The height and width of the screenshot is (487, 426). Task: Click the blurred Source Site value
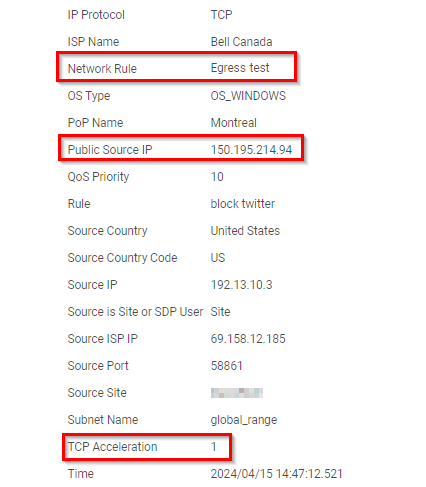pos(237,393)
